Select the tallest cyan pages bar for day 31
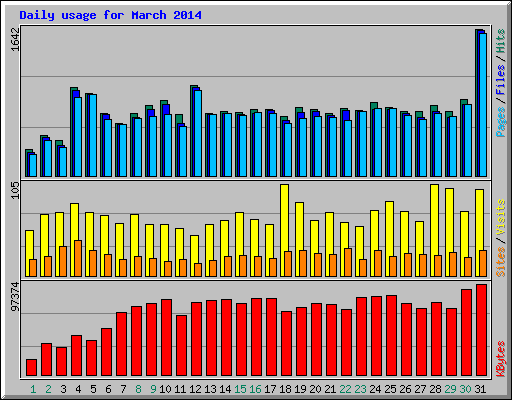 click(x=483, y=105)
